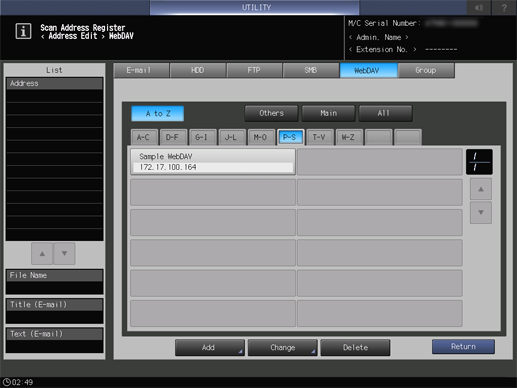The width and height of the screenshot is (517, 388).
Task: Select the T-V alphabet index tab
Action: (x=319, y=137)
